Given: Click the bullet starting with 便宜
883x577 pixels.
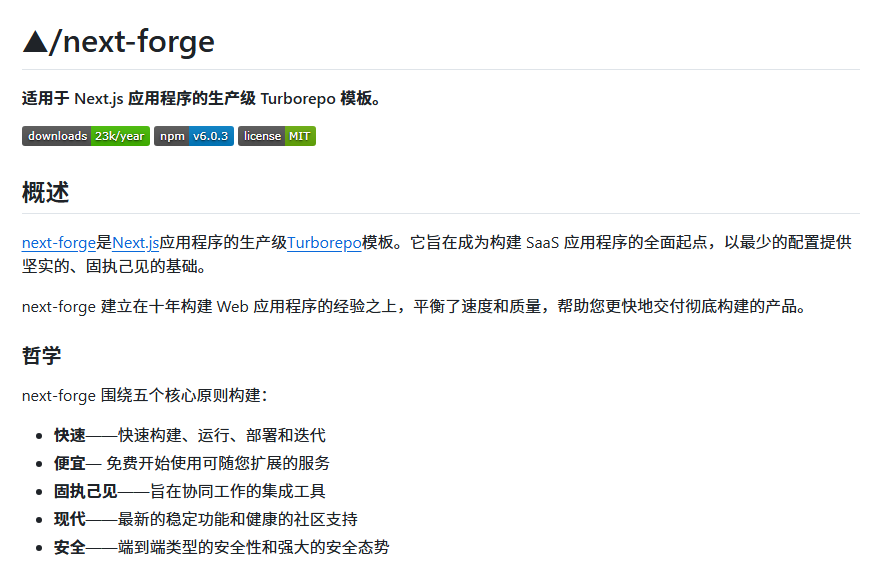Looking at the screenshot, I should (192, 463).
